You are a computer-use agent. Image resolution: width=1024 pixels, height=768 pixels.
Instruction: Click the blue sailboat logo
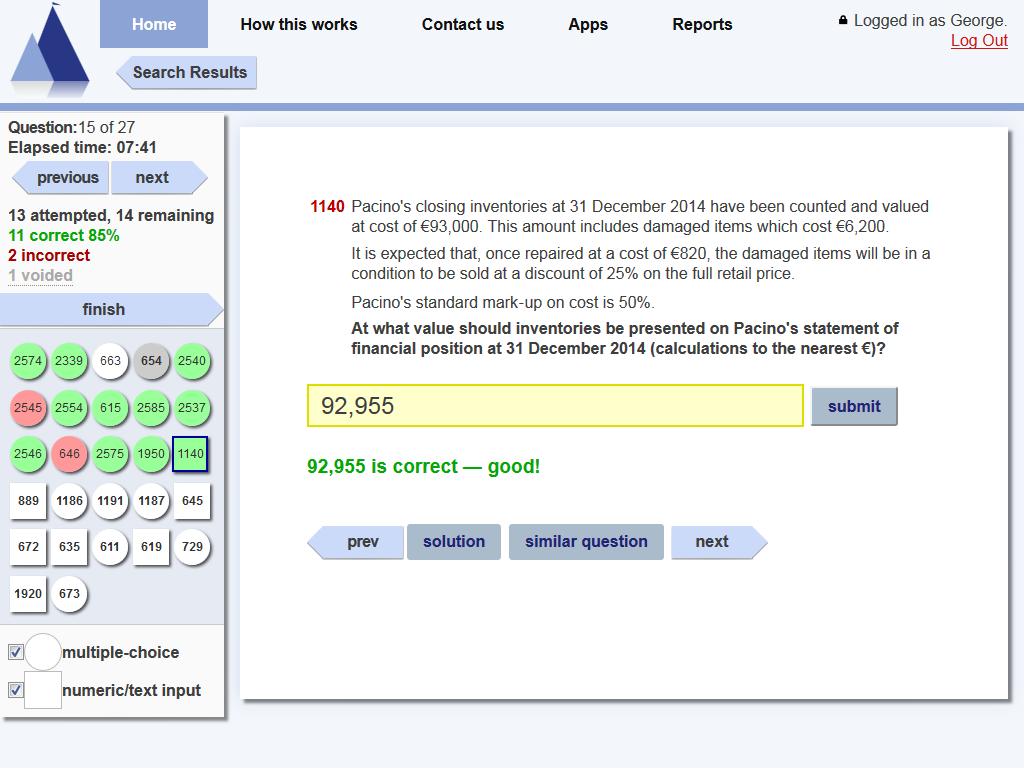pyautogui.click(x=50, y=52)
